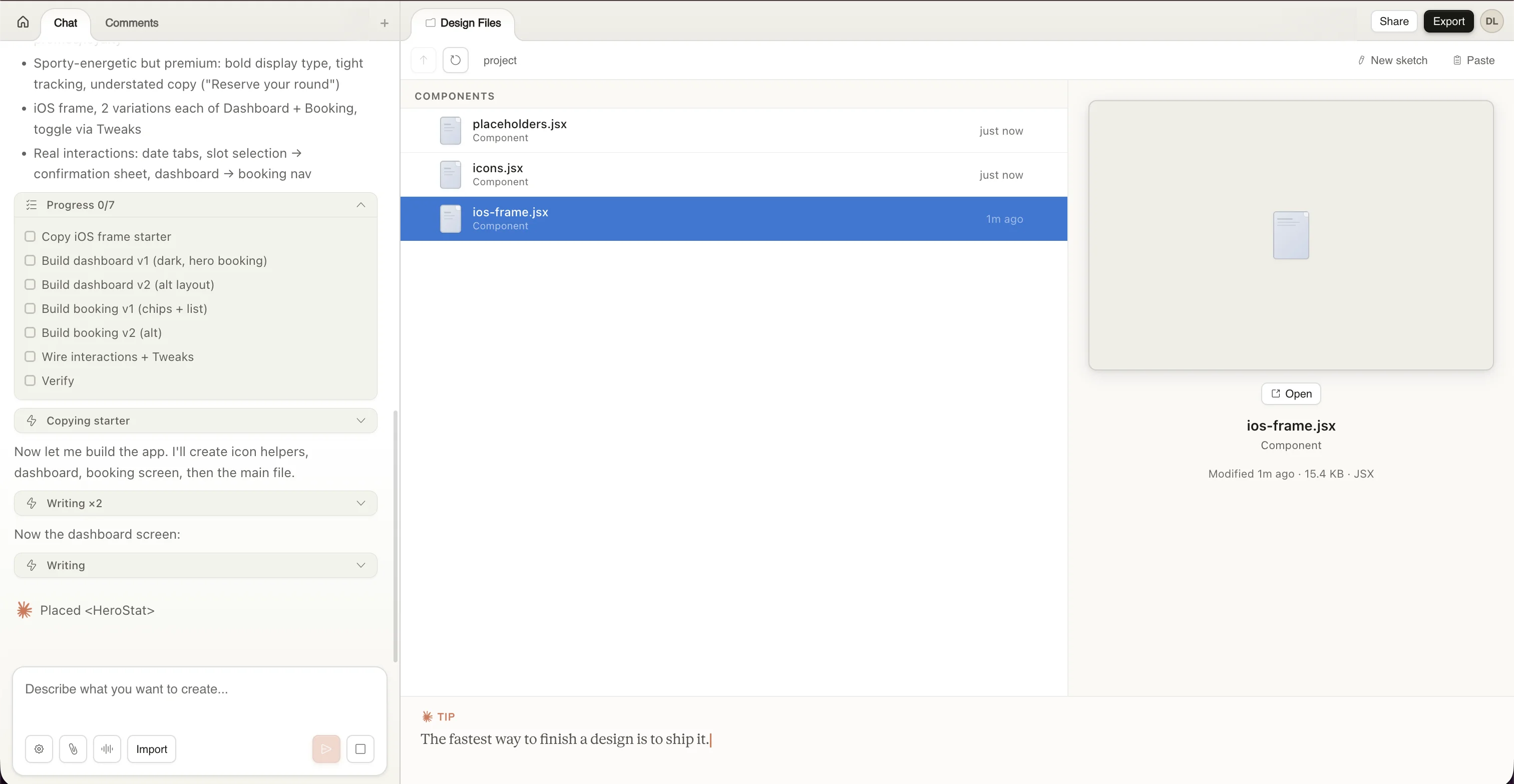Start voice input waveform icon
Viewport: 1514px width, 784px height.
click(107, 749)
